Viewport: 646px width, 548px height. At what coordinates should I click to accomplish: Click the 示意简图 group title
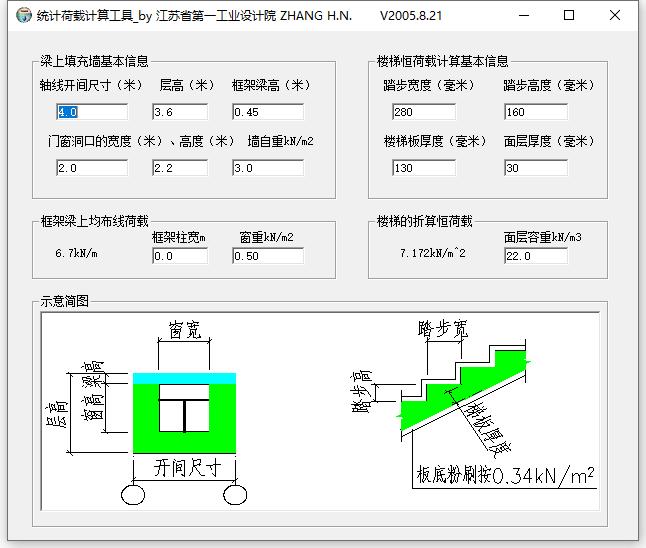point(64,301)
